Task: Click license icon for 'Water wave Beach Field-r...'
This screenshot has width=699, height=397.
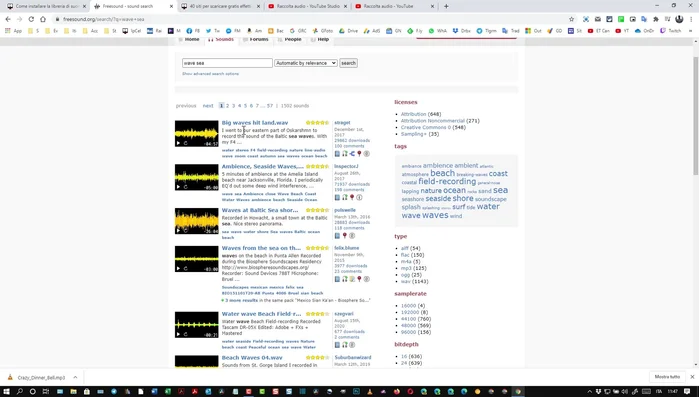Action: (x=352, y=345)
